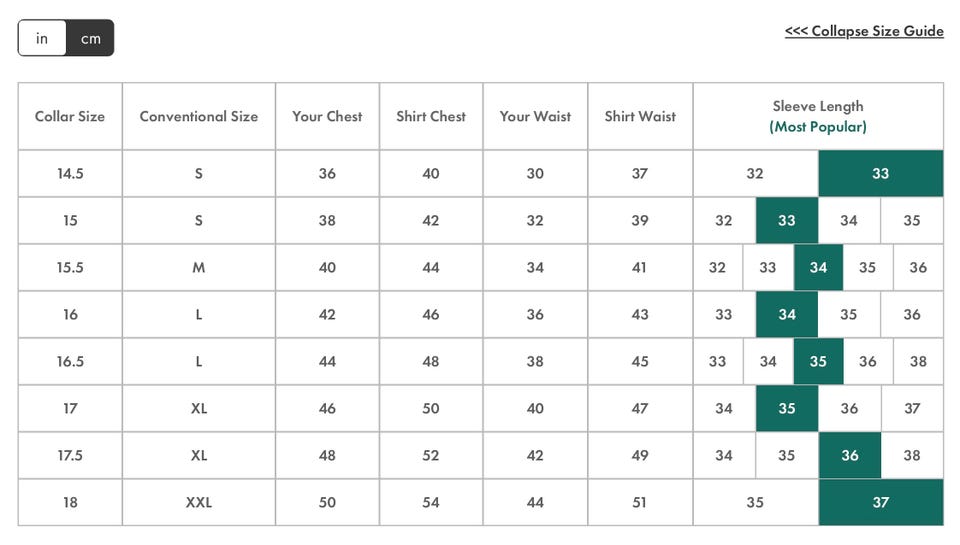
Task: Choose popular sleeve 33 in collar 15 row
Action: coord(787,220)
